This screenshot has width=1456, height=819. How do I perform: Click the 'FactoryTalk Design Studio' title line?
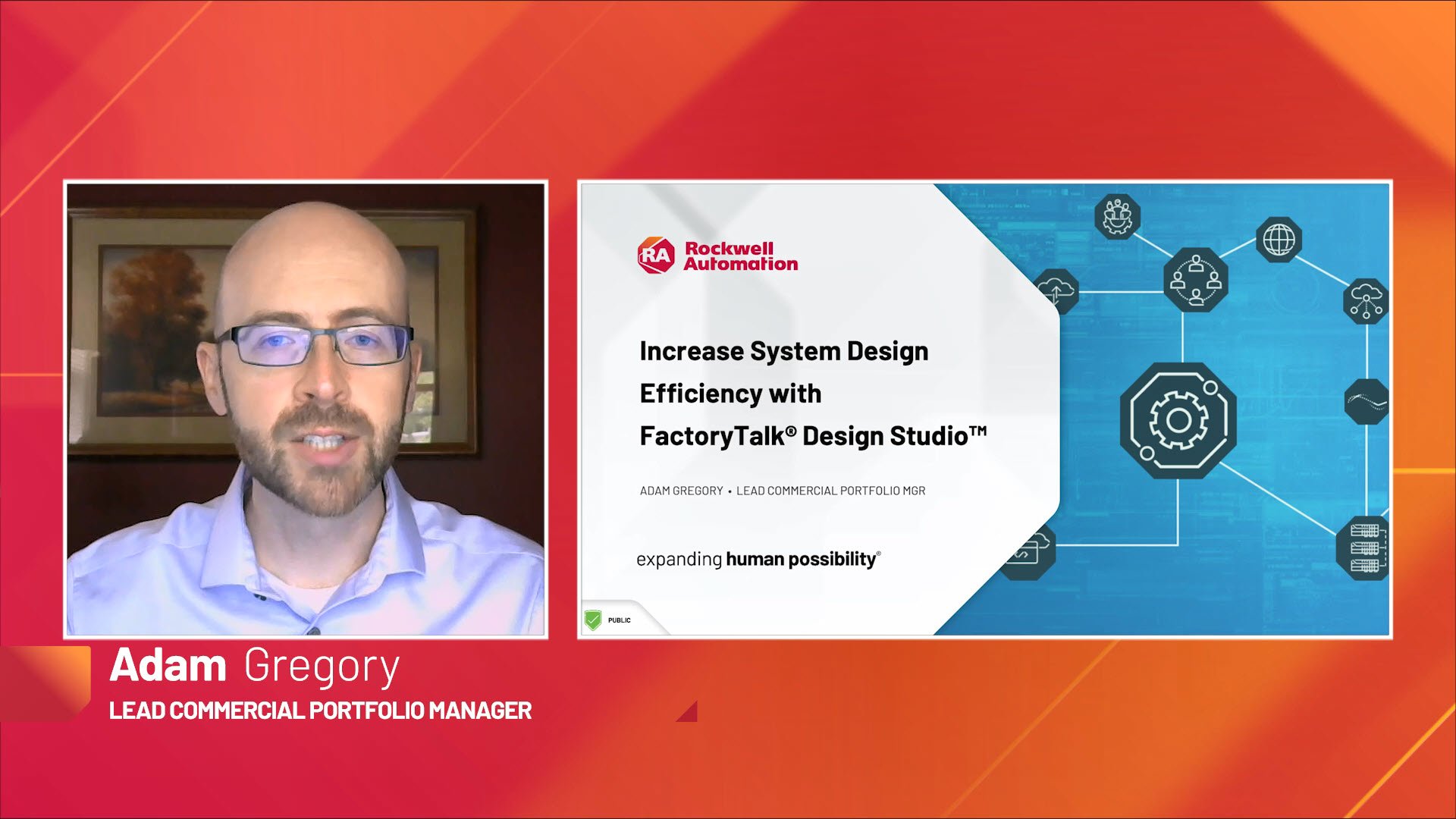(x=813, y=436)
